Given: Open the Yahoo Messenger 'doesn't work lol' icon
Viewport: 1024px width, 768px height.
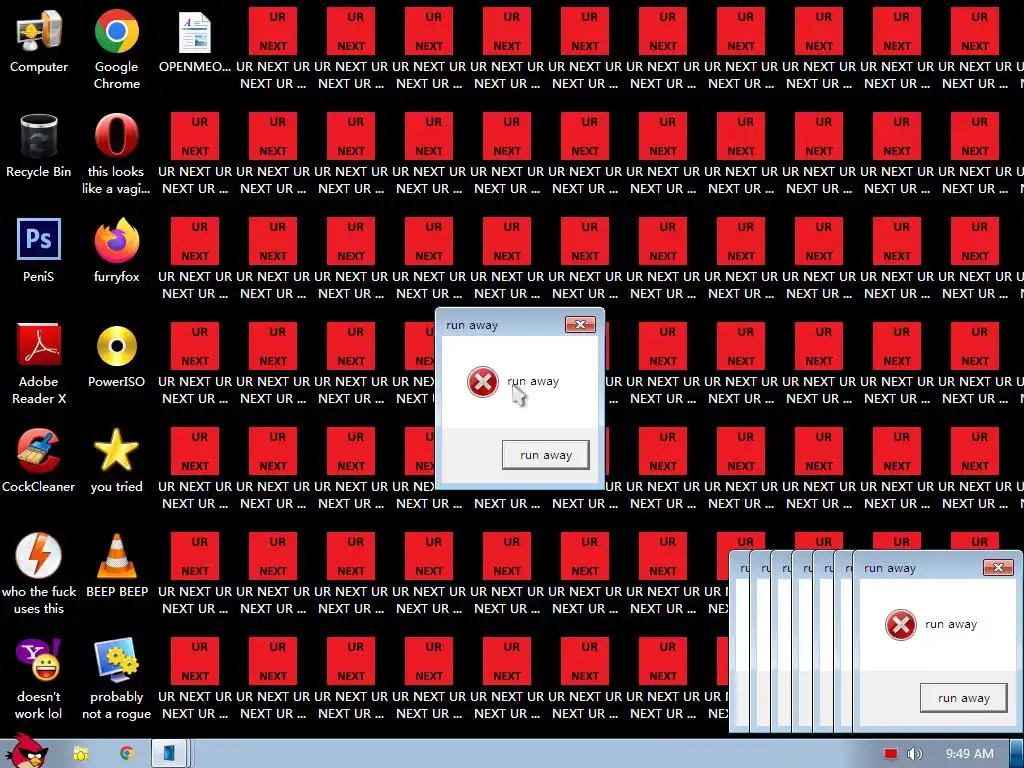Looking at the screenshot, I should pos(39,679).
